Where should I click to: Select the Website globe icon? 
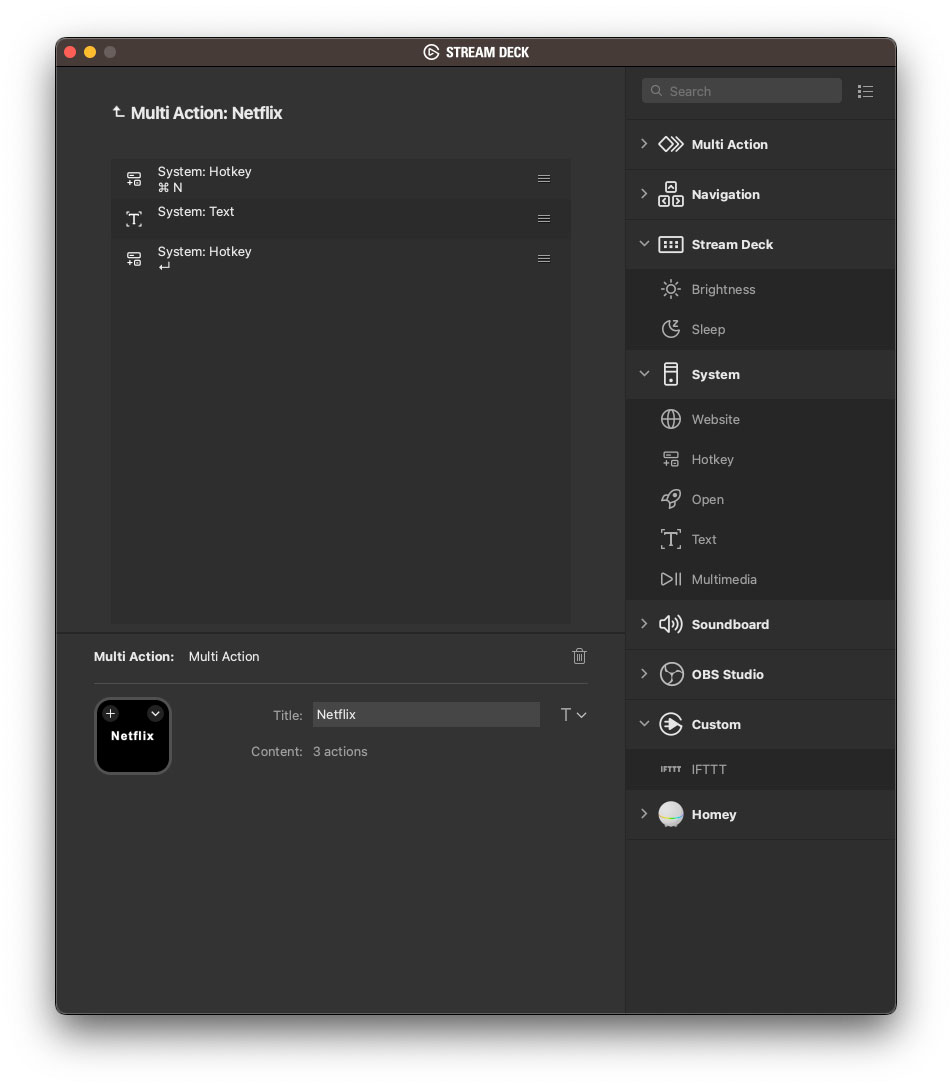(x=671, y=419)
